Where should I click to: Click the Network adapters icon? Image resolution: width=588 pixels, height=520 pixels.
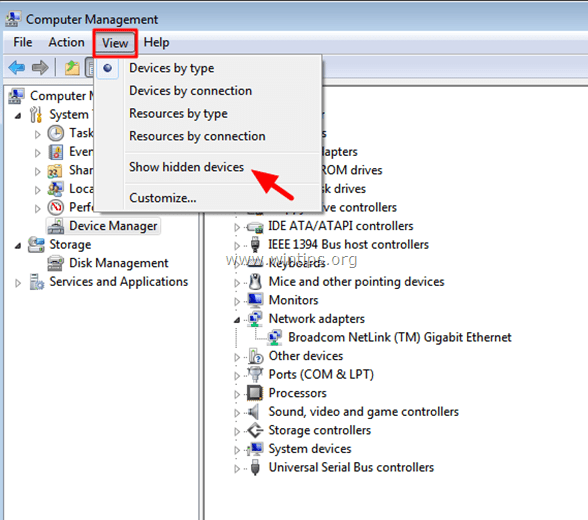(255, 319)
